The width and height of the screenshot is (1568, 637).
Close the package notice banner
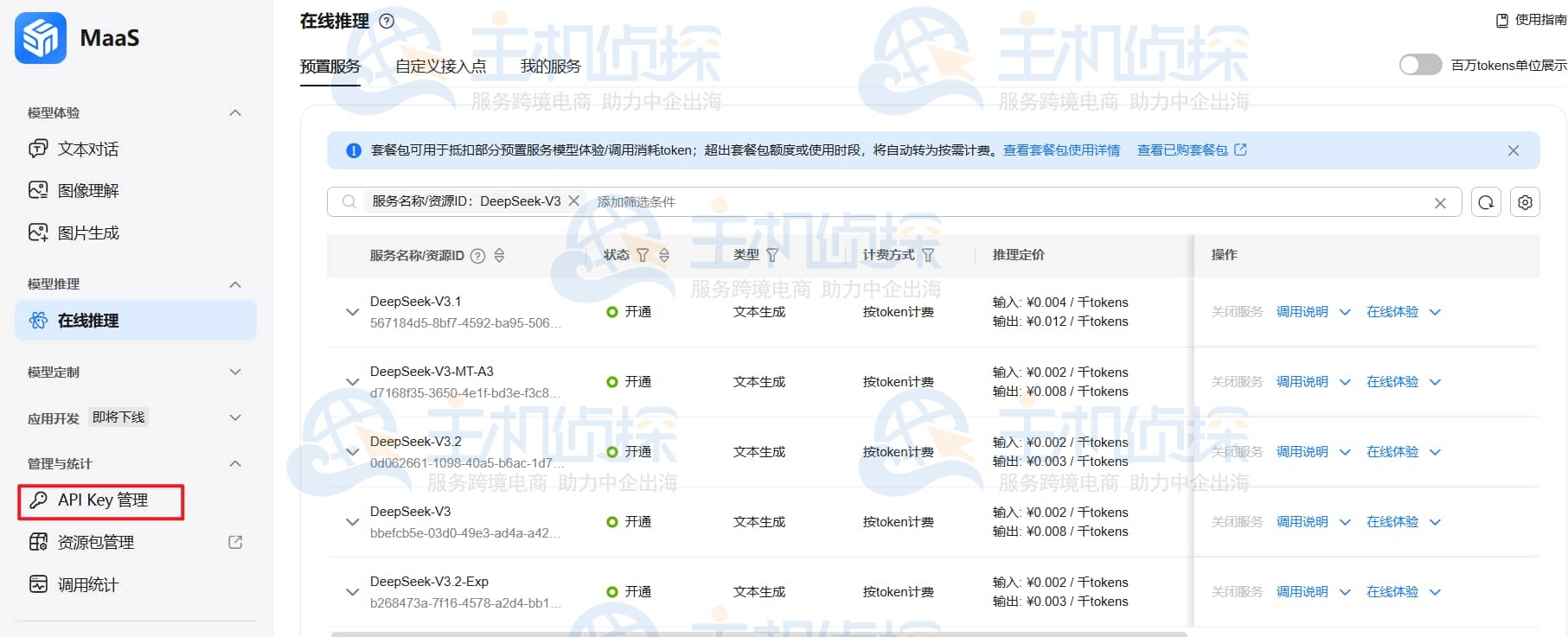click(x=1514, y=150)
